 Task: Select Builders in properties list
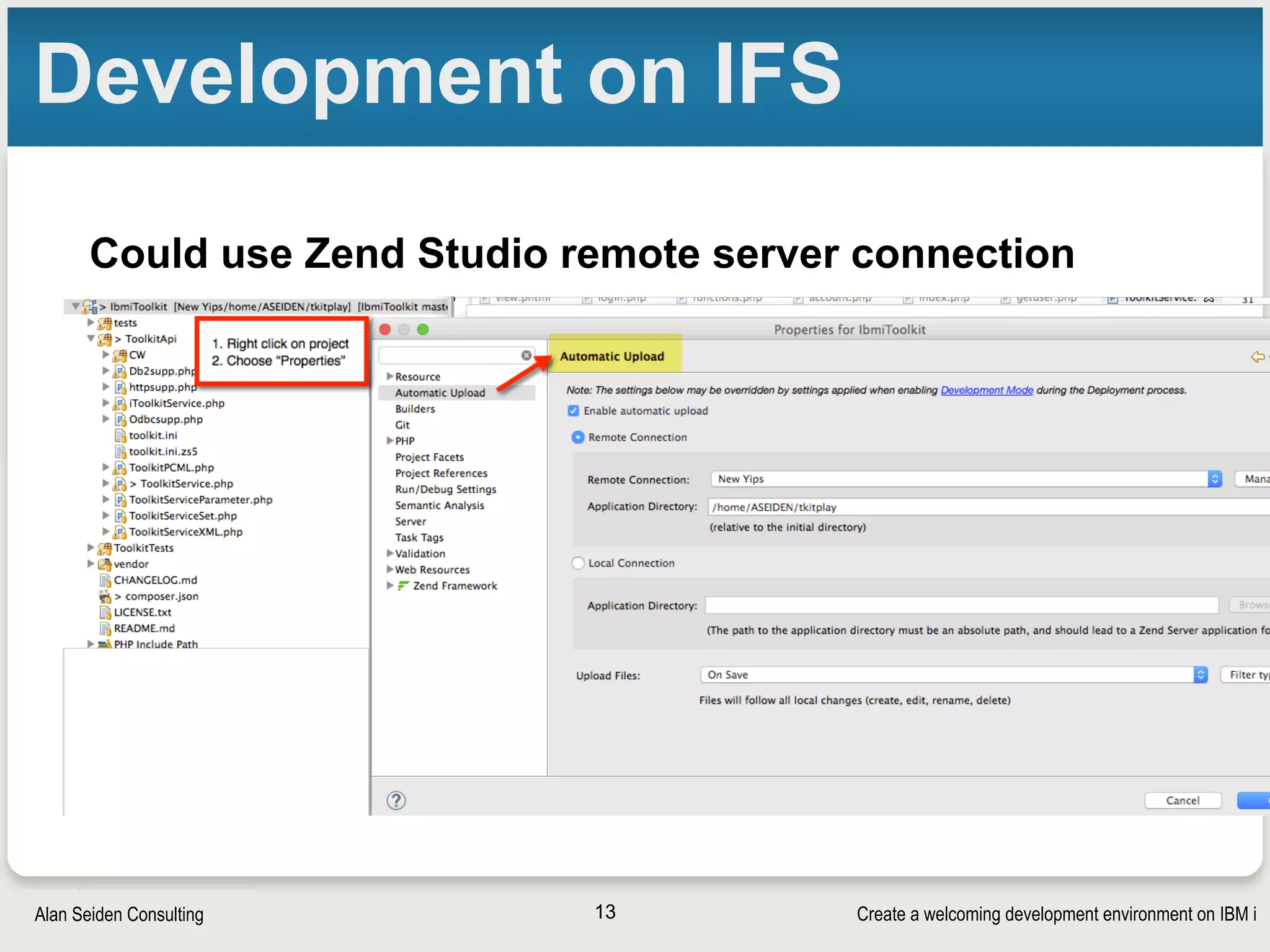[415, 409]
